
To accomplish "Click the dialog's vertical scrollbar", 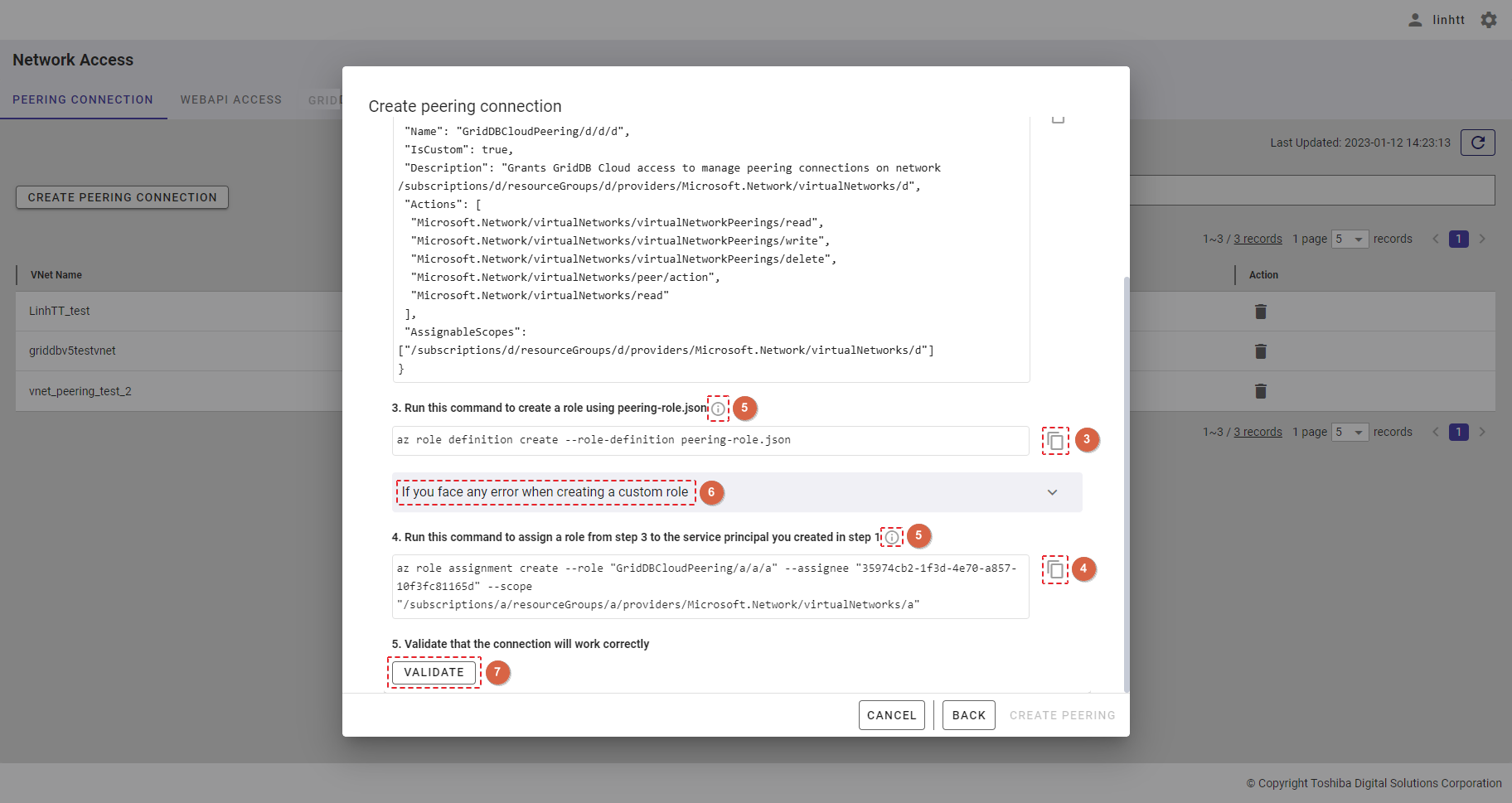I will point(1126,481).
